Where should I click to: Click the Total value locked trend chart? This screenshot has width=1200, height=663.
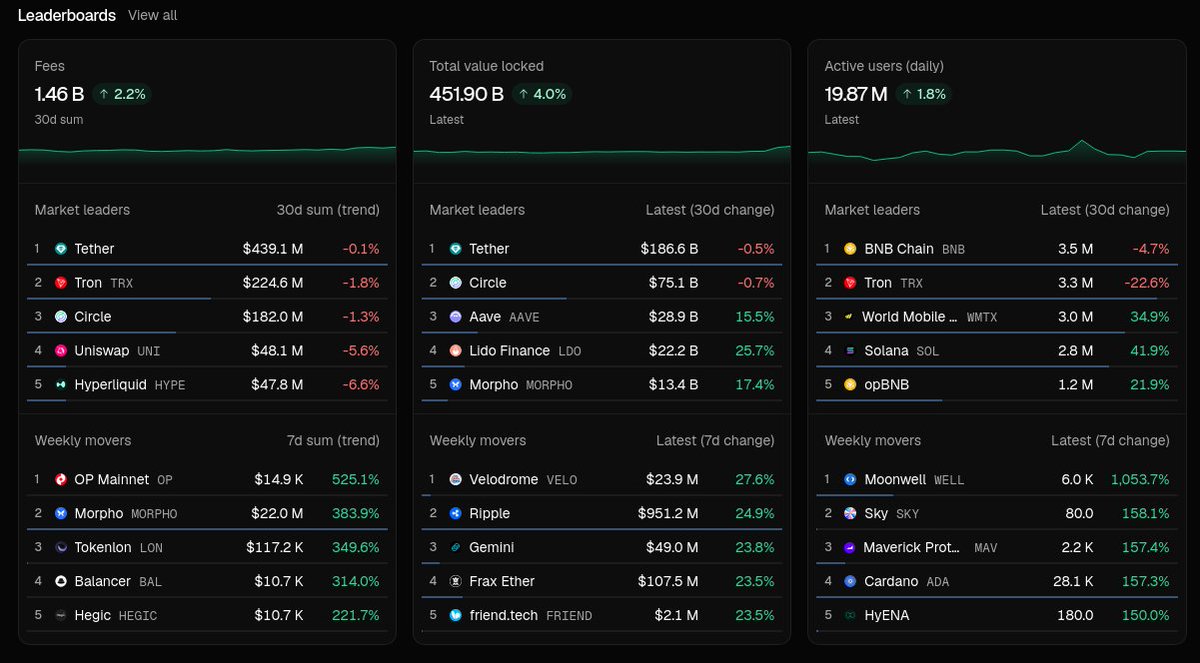[602, 158]
